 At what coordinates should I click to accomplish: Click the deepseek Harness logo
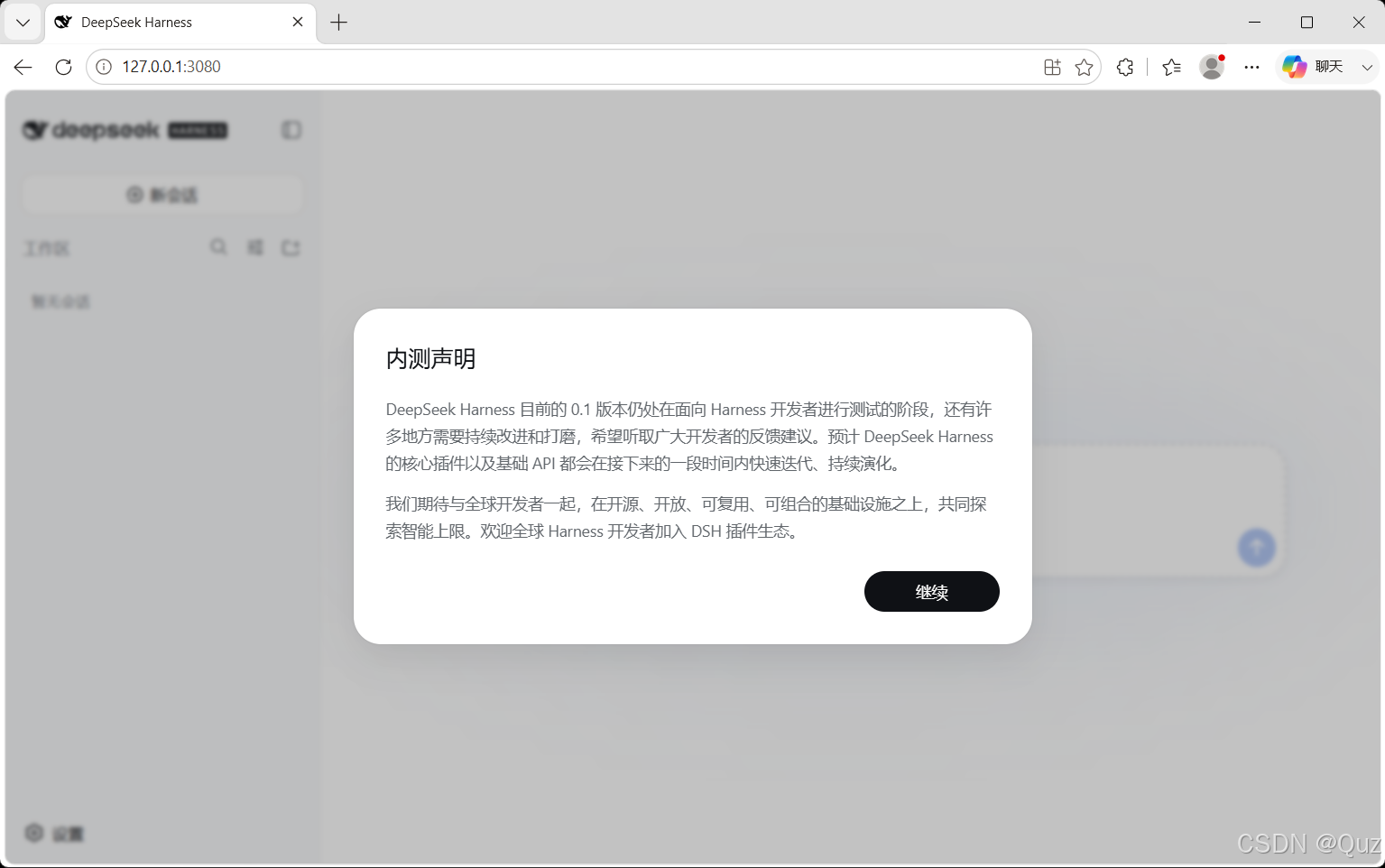pyautogui.click(x=125, y=130)
